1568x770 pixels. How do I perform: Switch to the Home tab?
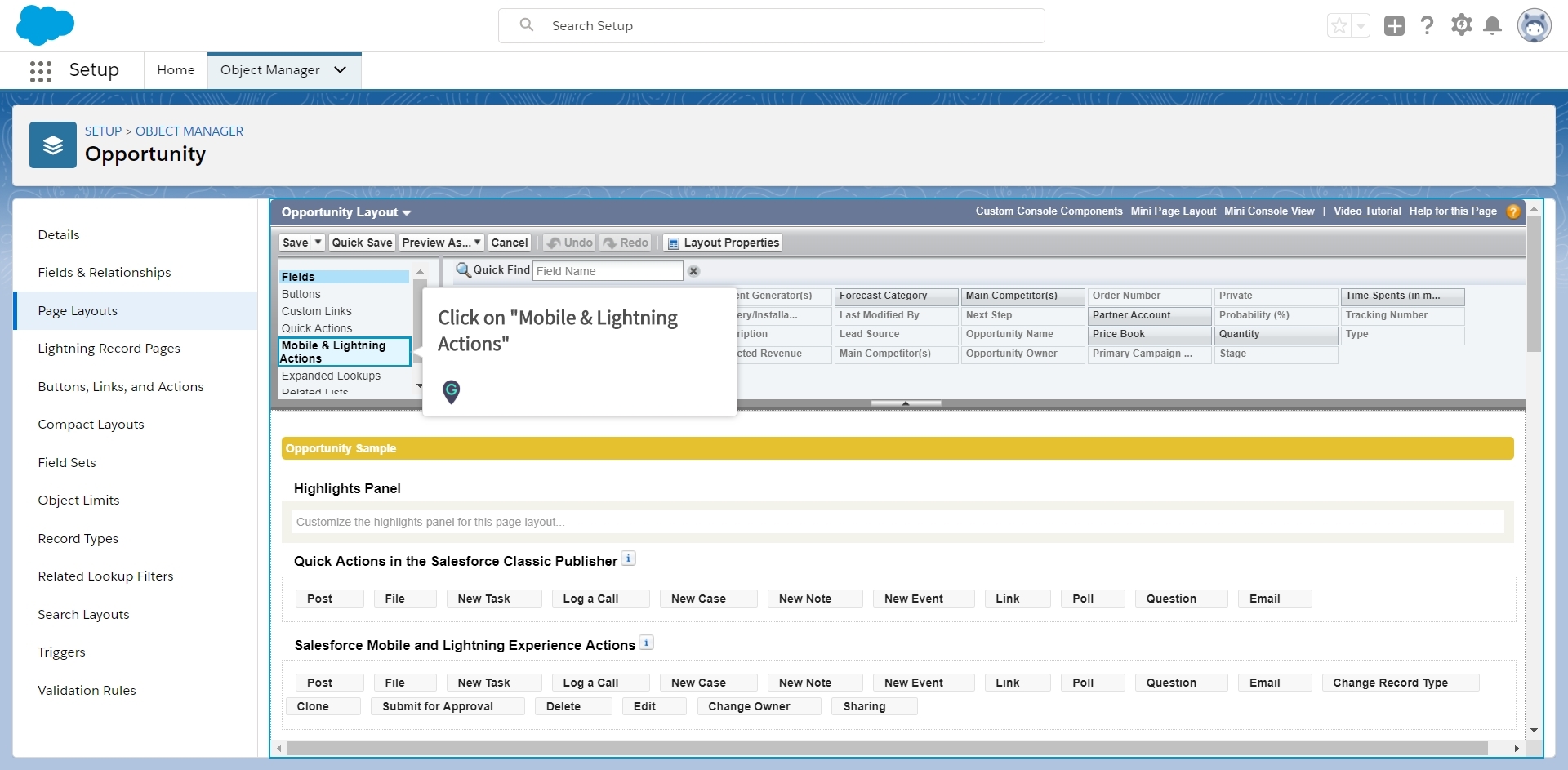pyautogui.click(x=176, y=70)
